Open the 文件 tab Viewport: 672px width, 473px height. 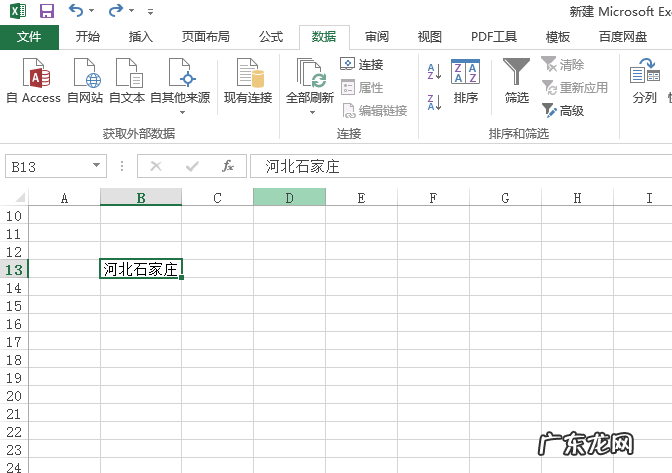click(x=29, y=37)
